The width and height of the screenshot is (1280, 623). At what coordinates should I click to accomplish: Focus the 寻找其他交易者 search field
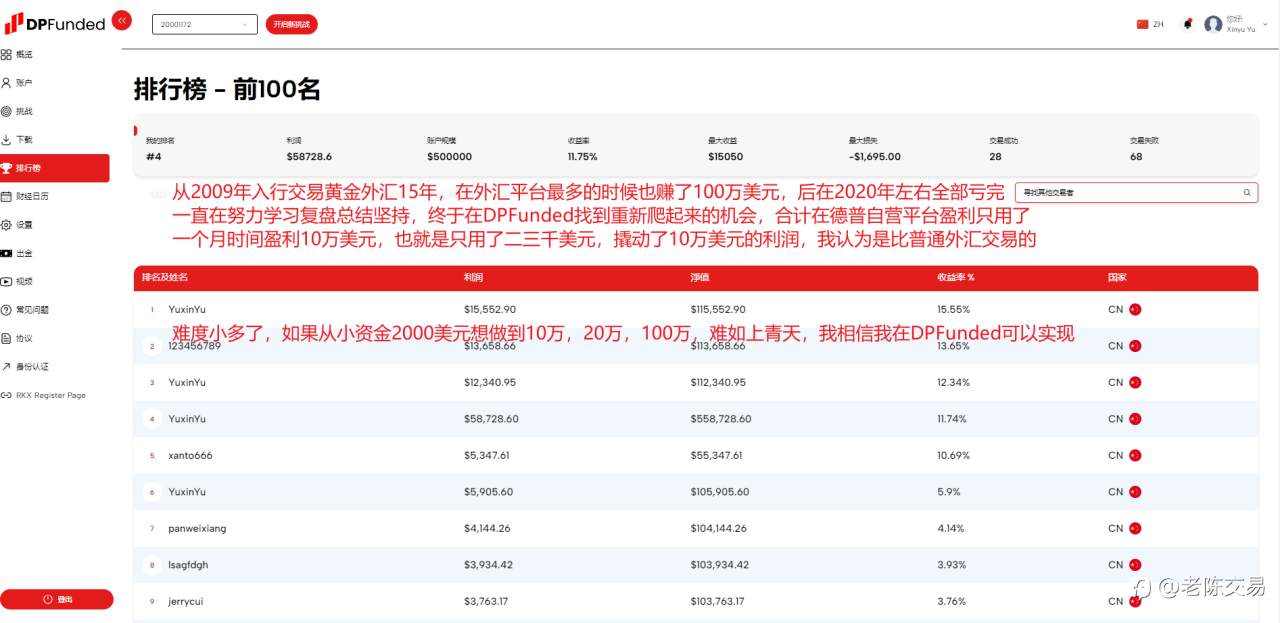[1136, 192]
